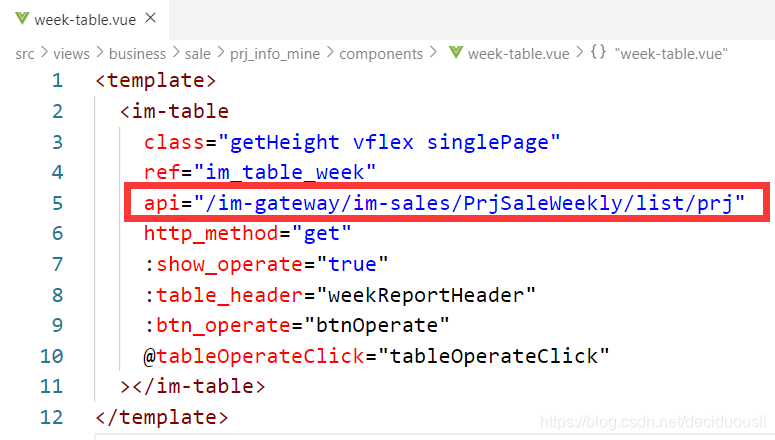
Task: Open the views breadcrumb segment
Action: (x=71, y=53)
